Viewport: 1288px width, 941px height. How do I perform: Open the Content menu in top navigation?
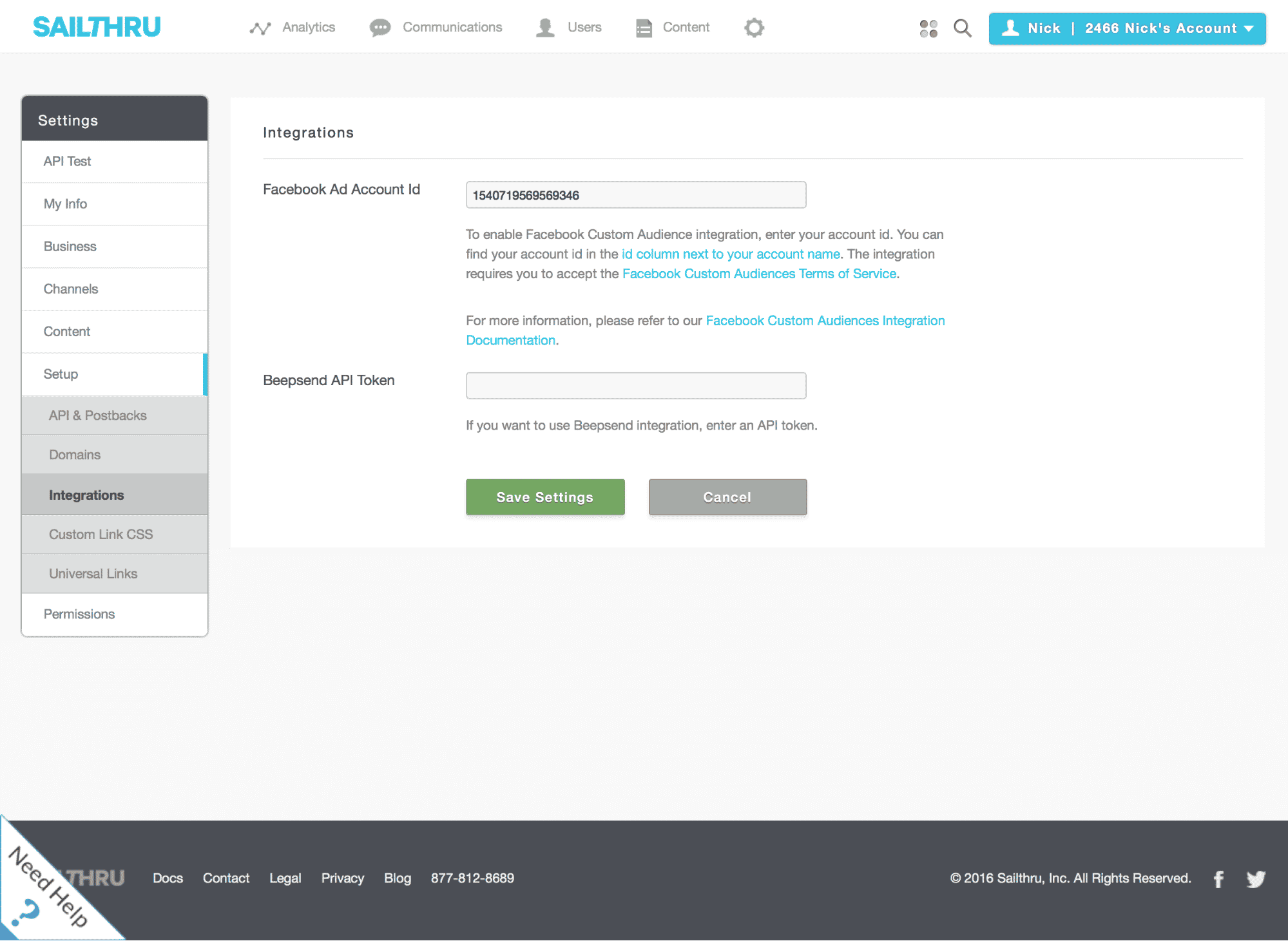673,28
